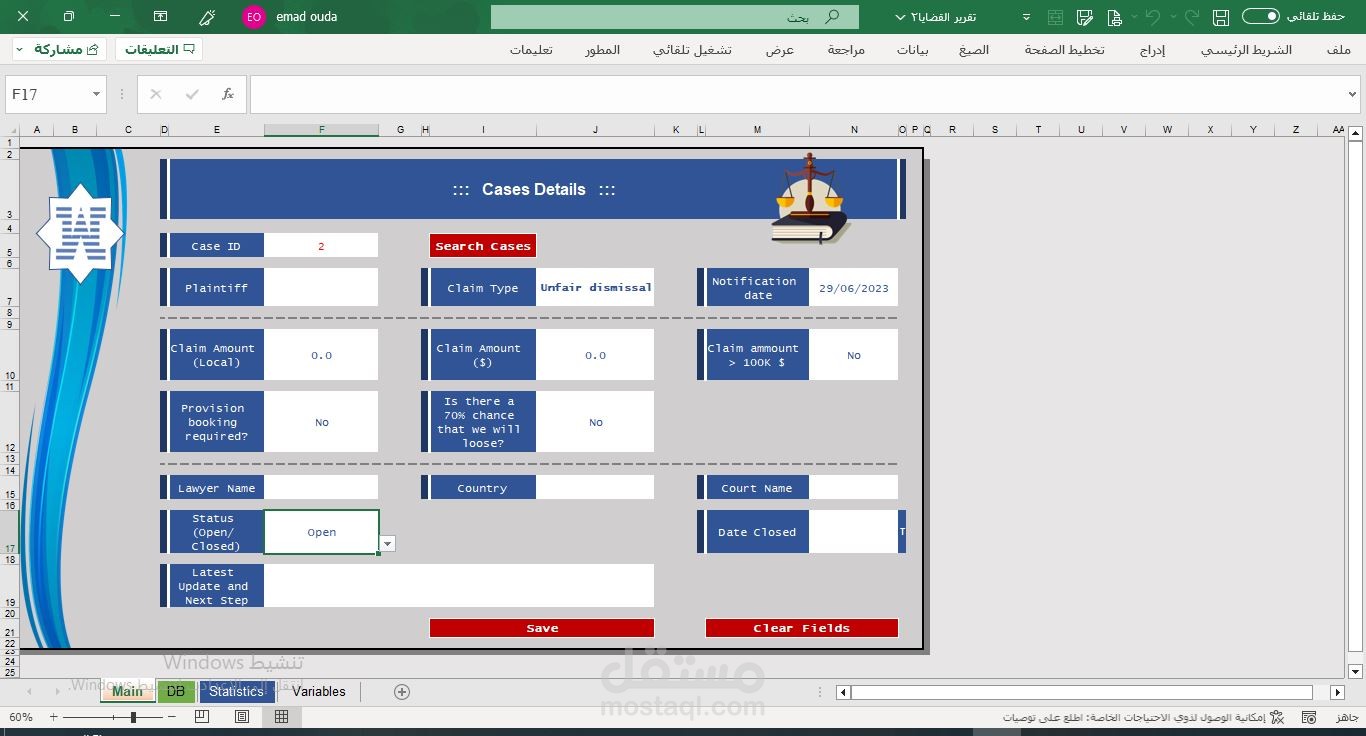Click the Save As pencil-disk icon
This screenshot has height=736, width=1366.
pyautogui.click(x=1084, y=17)
